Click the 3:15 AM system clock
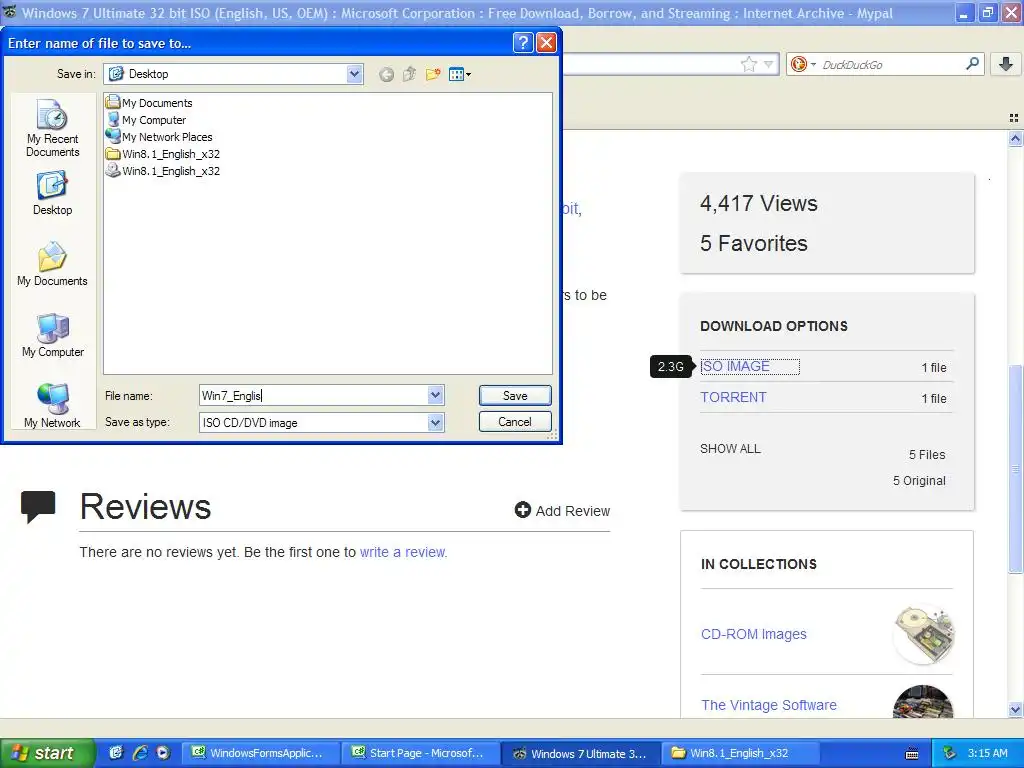Image resolution: width=1024 pixels, height=768 pixels. click(x=987, y=753)
